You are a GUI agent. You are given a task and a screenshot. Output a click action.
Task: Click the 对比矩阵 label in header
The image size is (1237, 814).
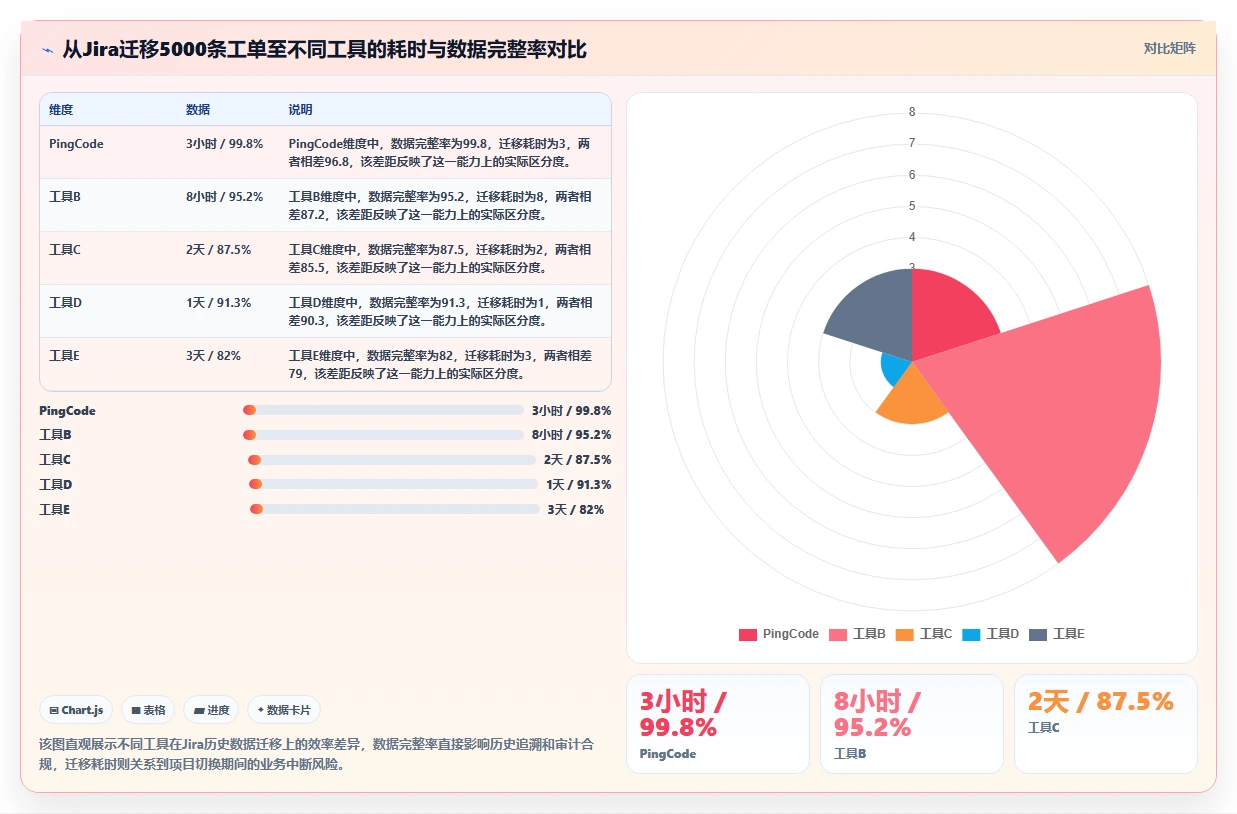point(1169,48)
